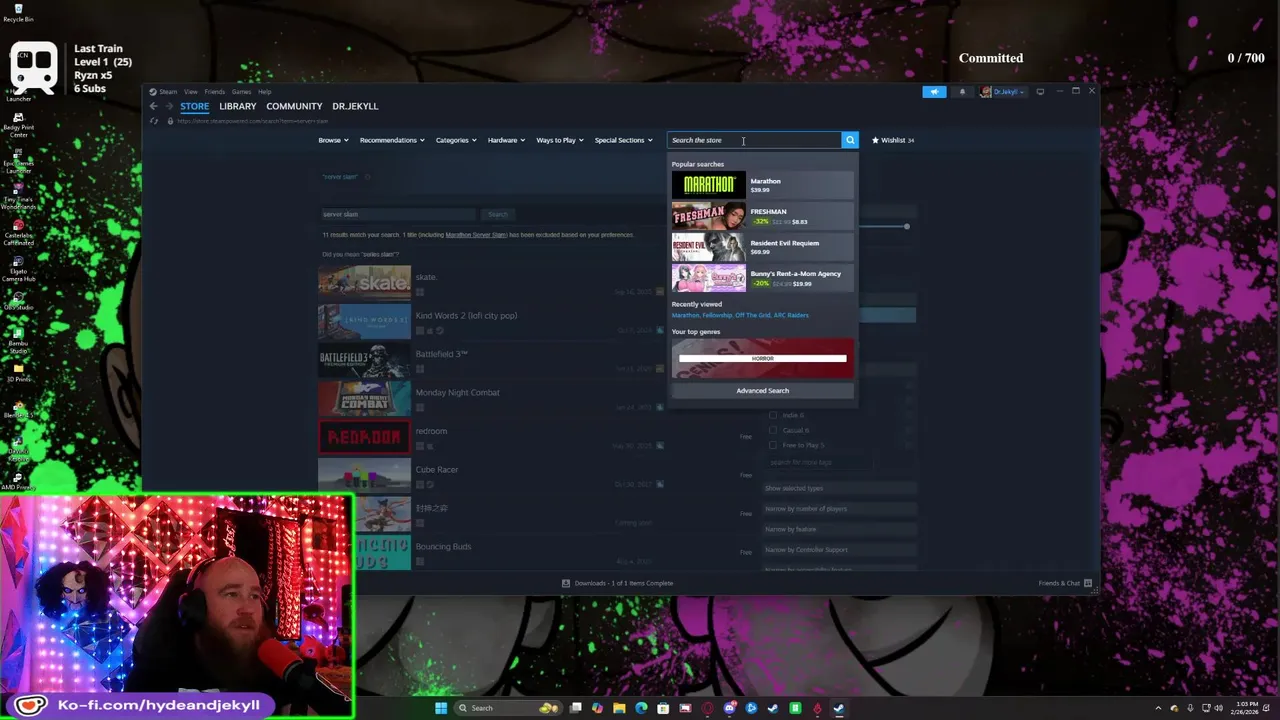Image resolution: width=1280 pixels, height=720 pixels.
Task: Open Task View on the taskbar
Action: [576, 708]
